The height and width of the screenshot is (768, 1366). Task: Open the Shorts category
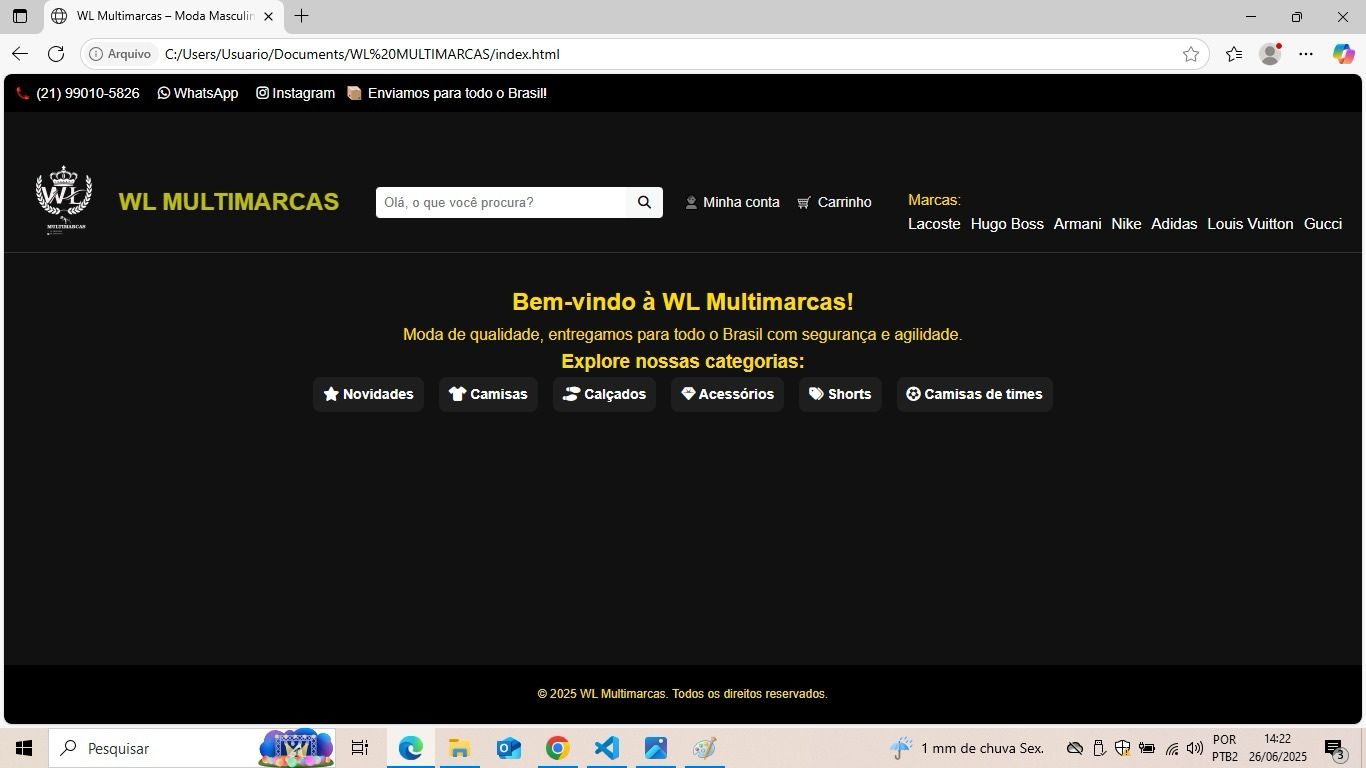click(x=840, y=394)
